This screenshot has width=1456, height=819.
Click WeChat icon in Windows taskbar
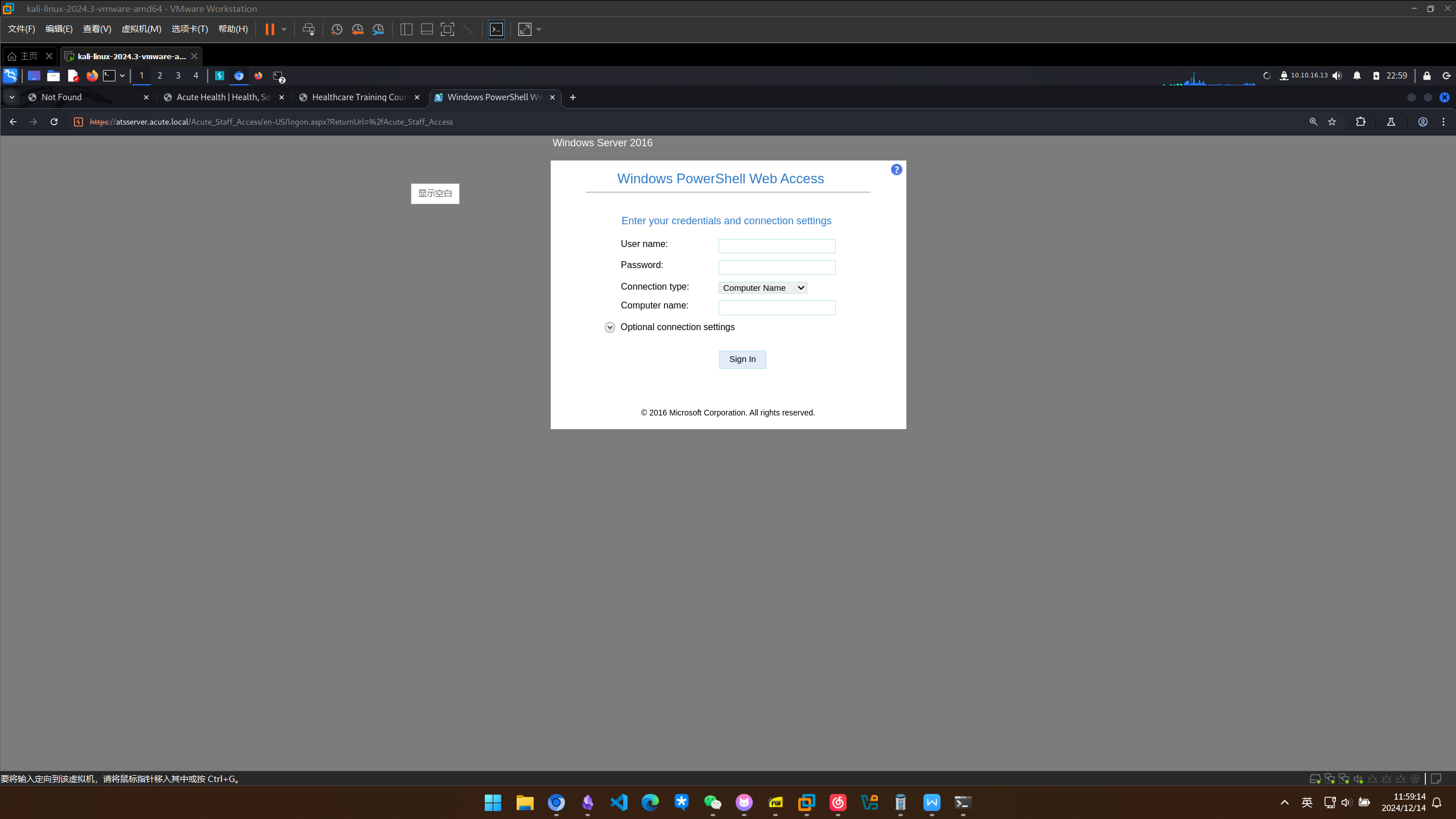pyautogui.click(x=712, y=802)
